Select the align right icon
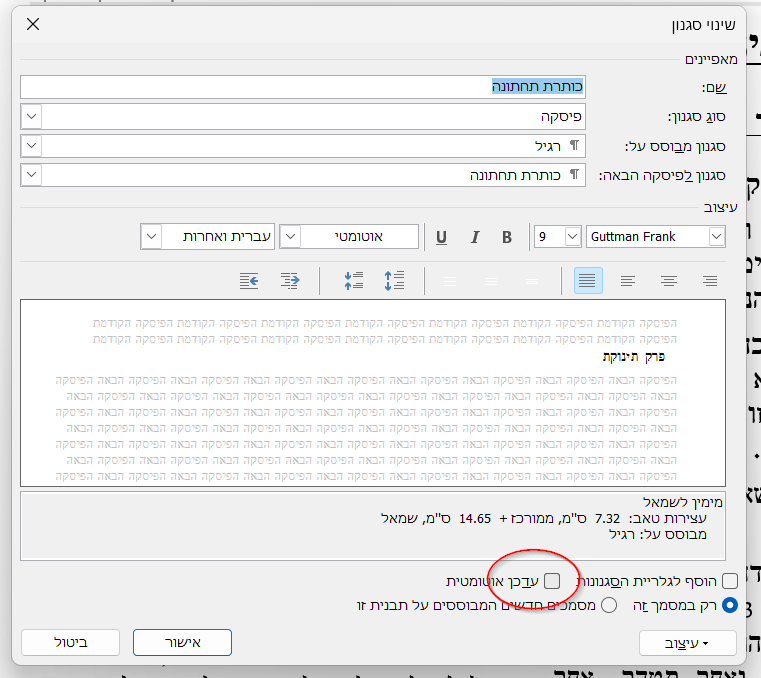 tap(710, 281)
